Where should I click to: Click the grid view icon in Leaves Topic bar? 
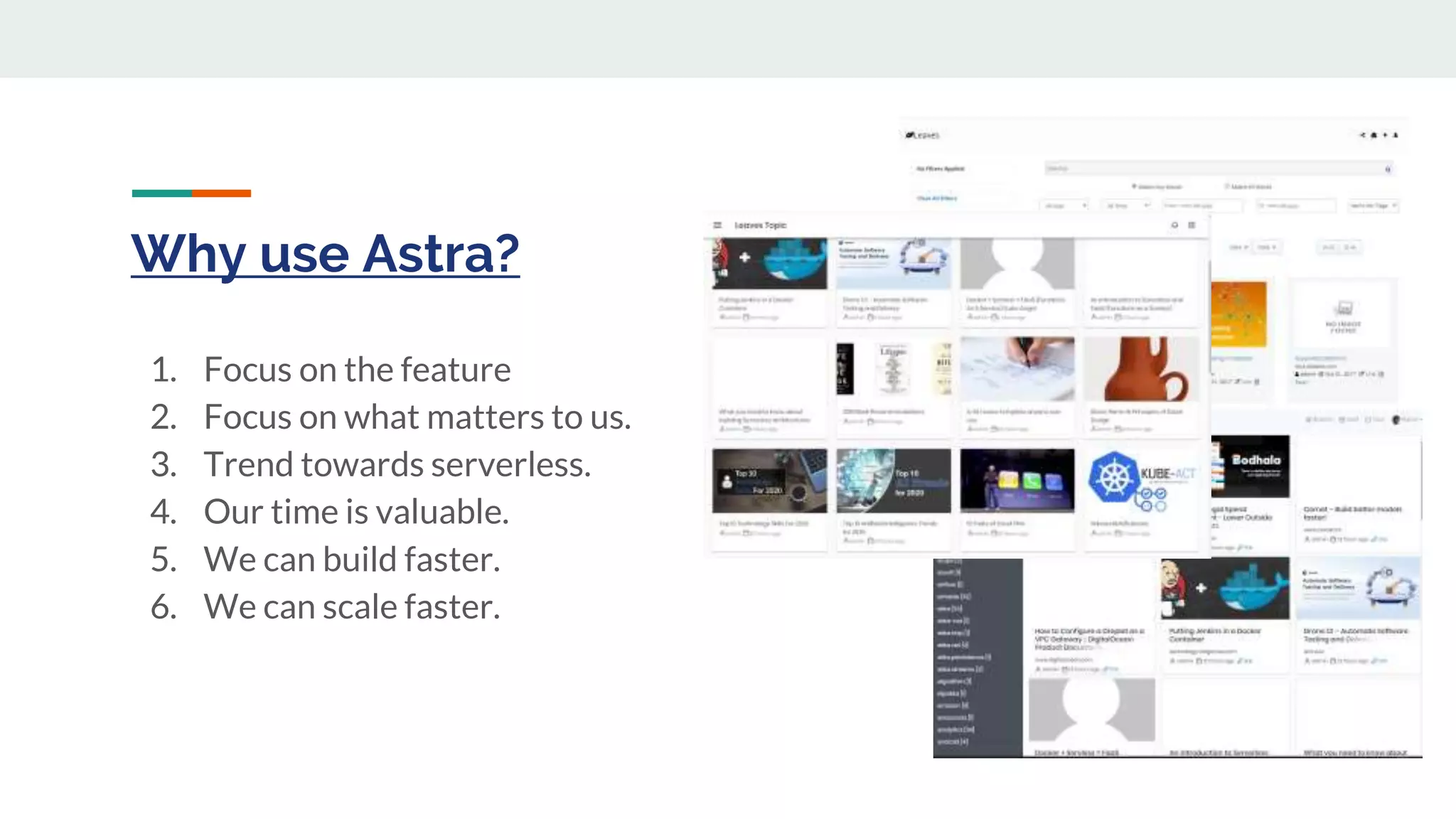point(1192,225)
